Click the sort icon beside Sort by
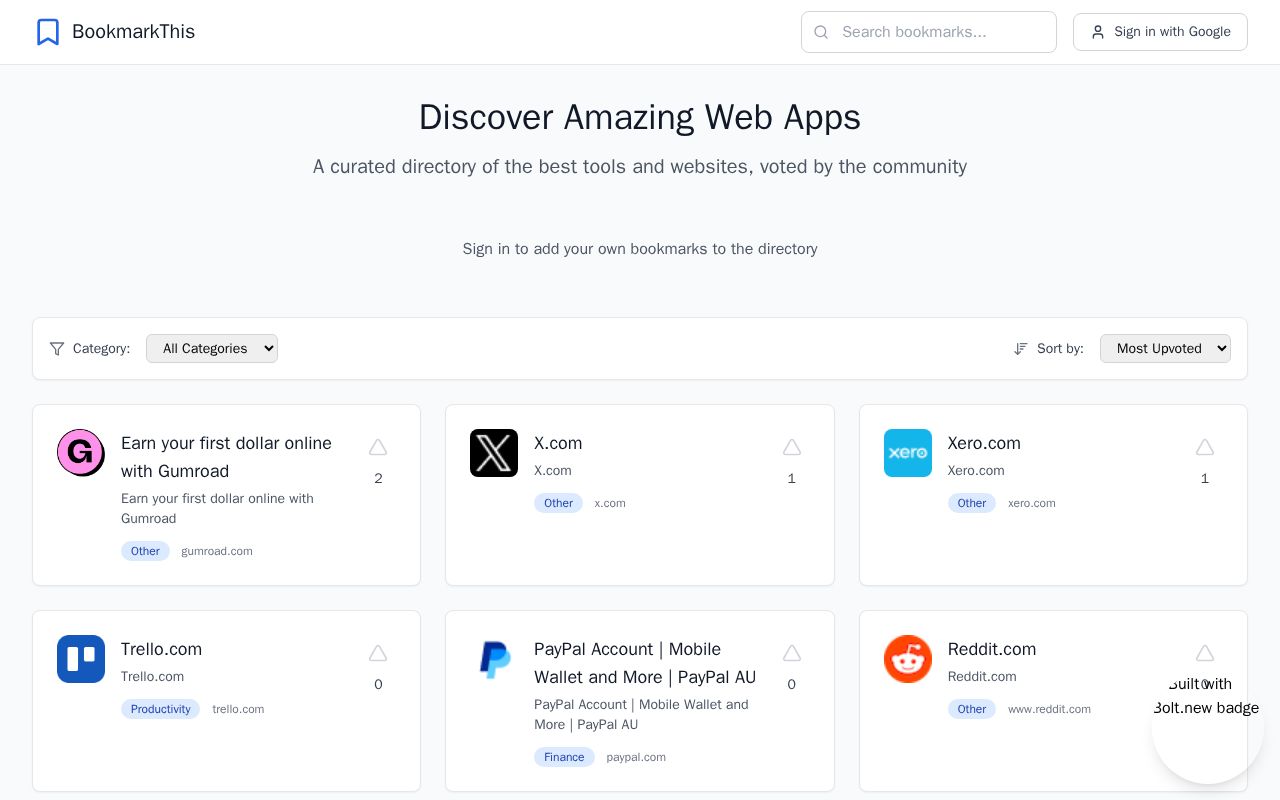 point(1021,349)
